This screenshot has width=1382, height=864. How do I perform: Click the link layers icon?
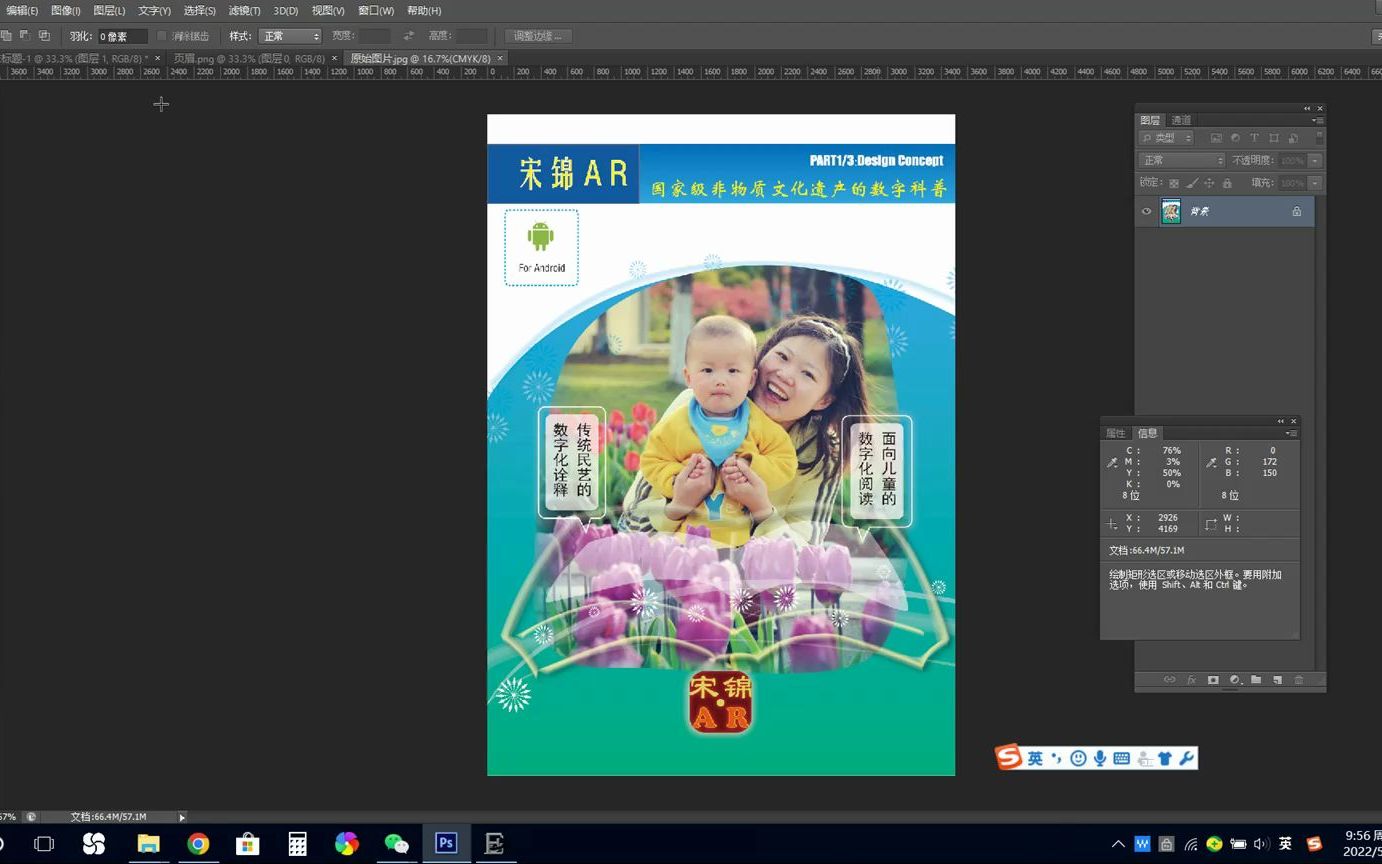tap(1170, 680)
